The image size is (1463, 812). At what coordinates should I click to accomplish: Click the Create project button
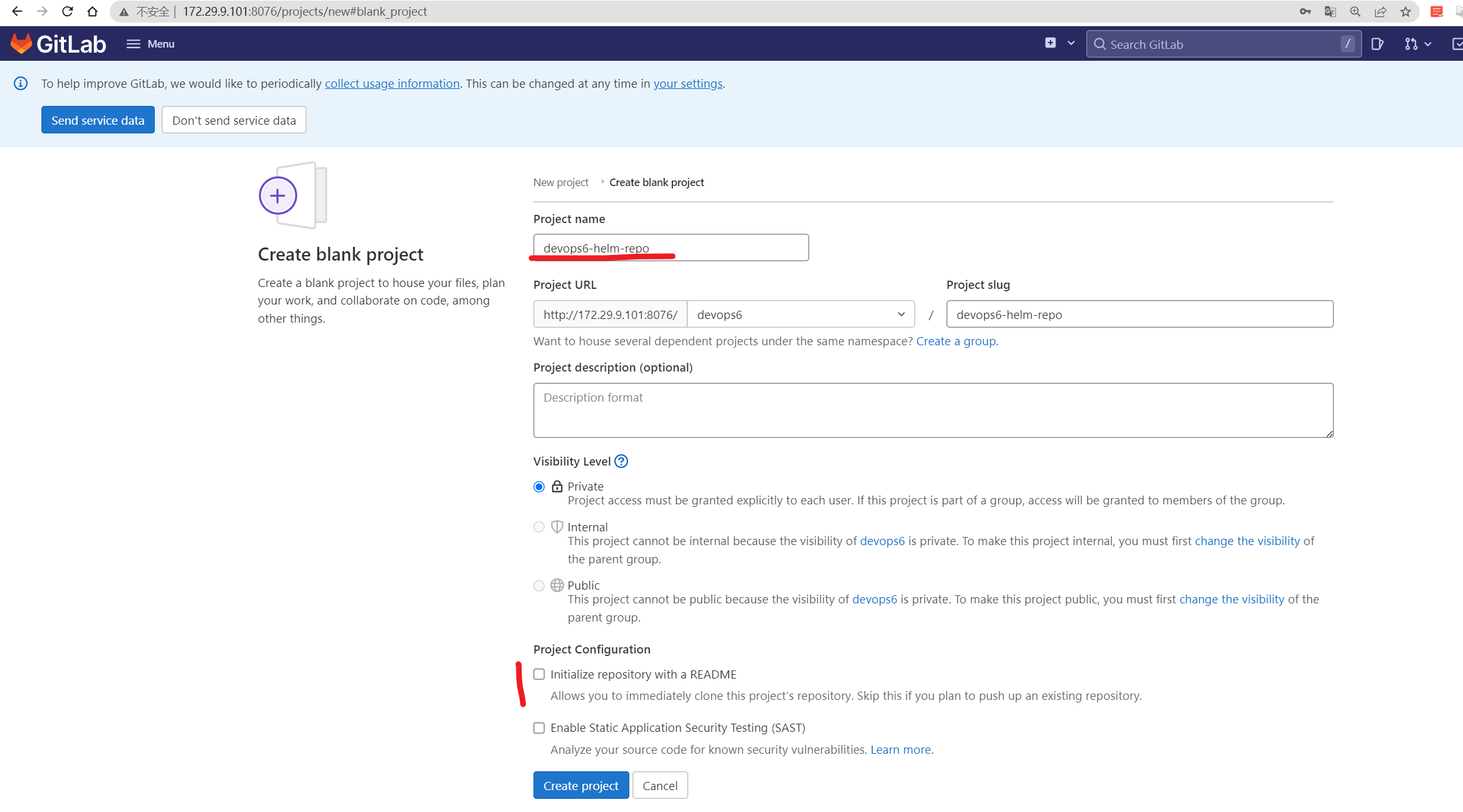[581, 785]
